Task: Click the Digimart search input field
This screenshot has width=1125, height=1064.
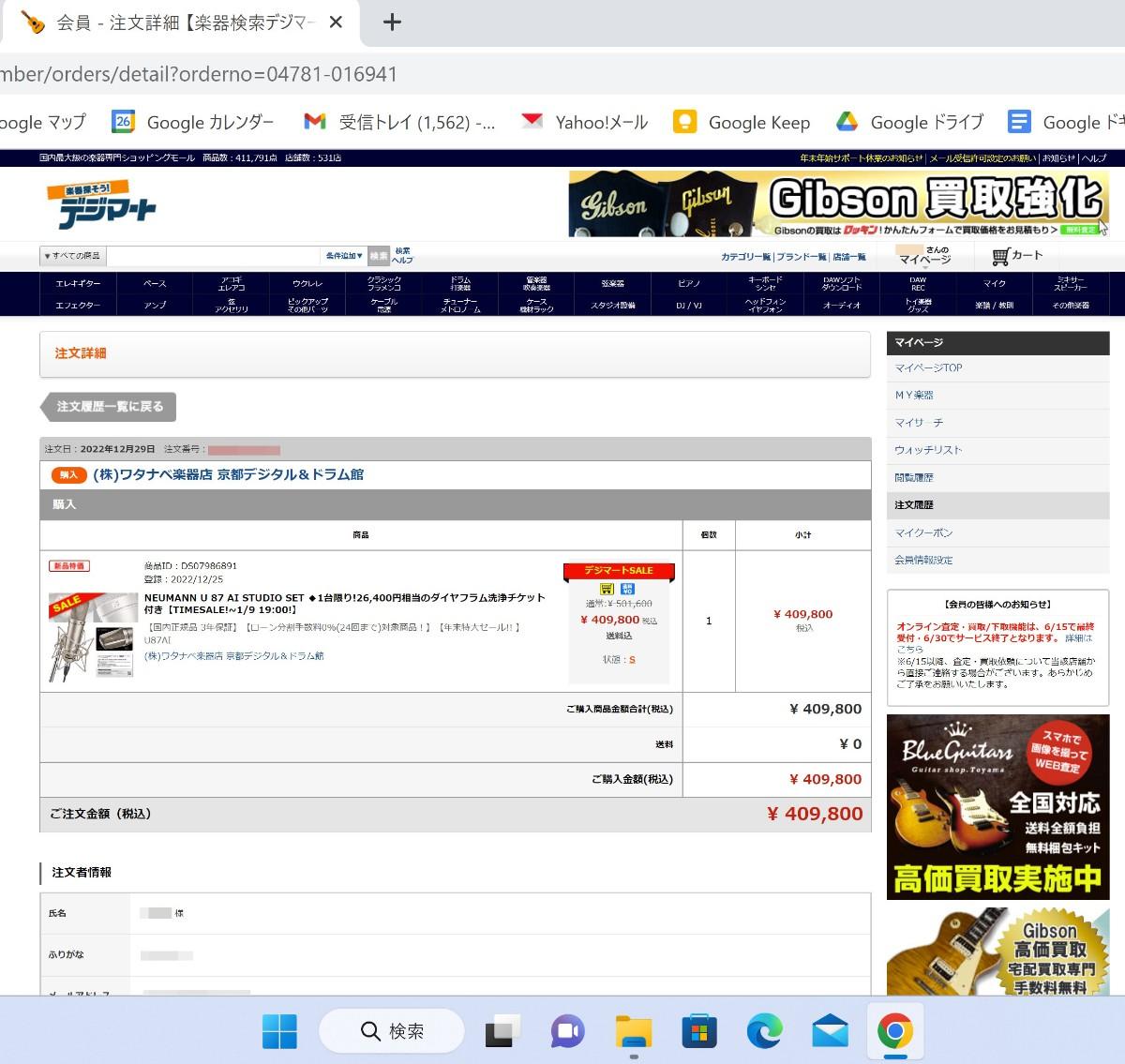Action: click(x=213, y=256)
